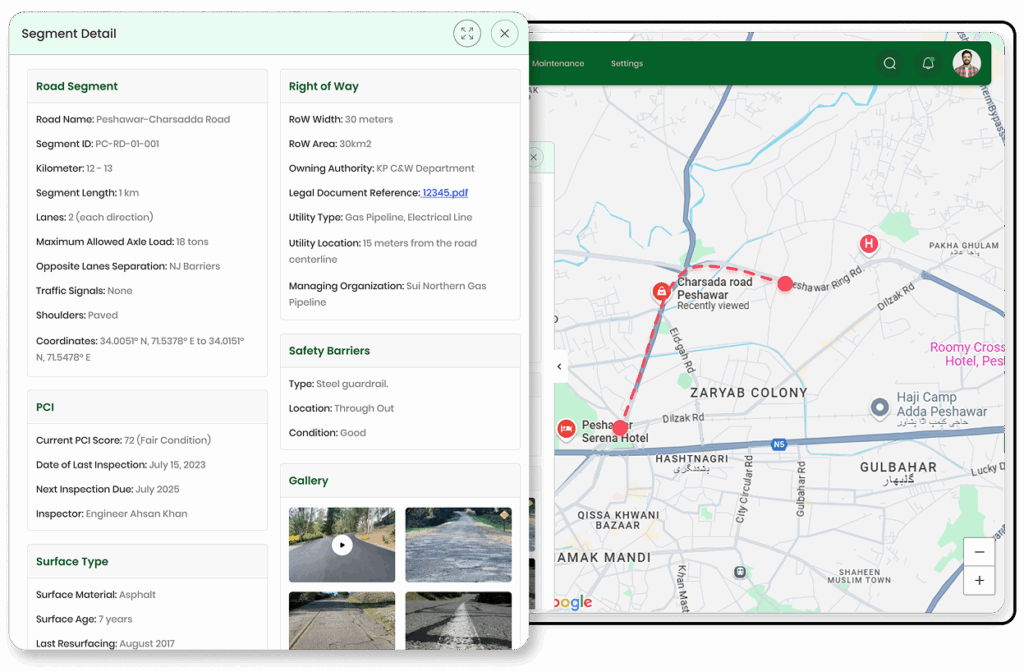The width and height of the screenshot is (1024, 672).
Task: Expand the Segment Detail panel to fullscreen
Action: (x=467, y=34)
